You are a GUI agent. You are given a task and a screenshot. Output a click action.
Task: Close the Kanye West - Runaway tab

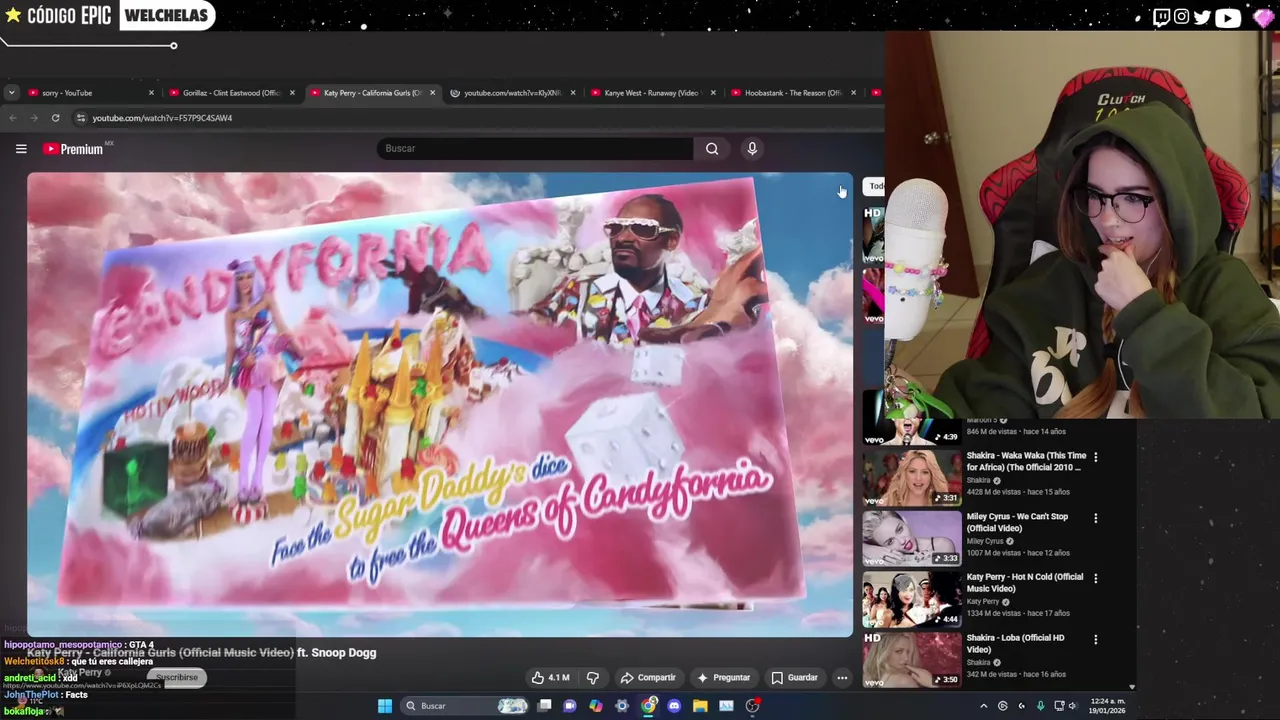712,93
